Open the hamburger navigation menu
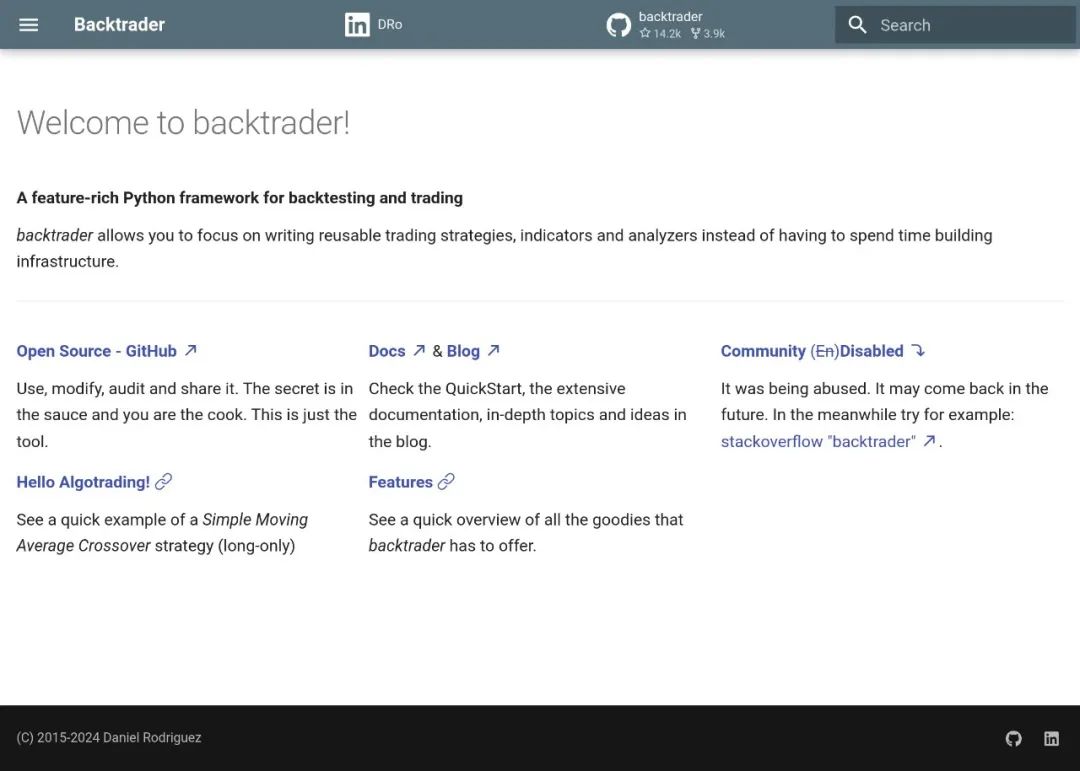The width and height of the screenshot is (1080, 771). coord(28,25)
